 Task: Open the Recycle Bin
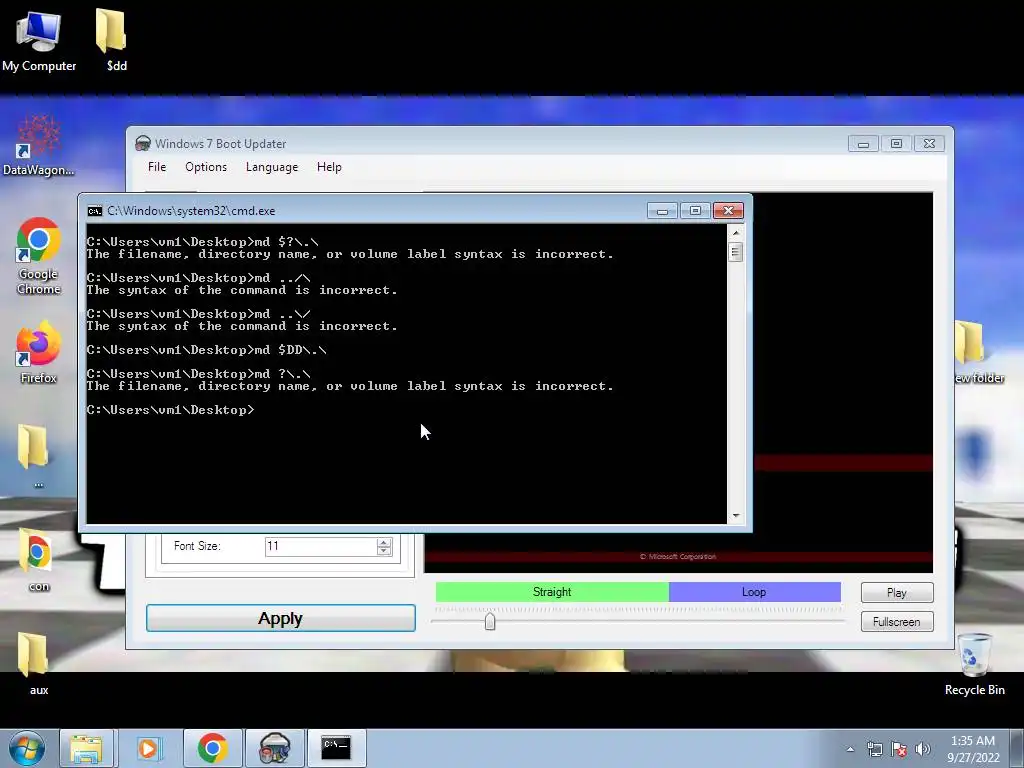click(x=974, y=664)
